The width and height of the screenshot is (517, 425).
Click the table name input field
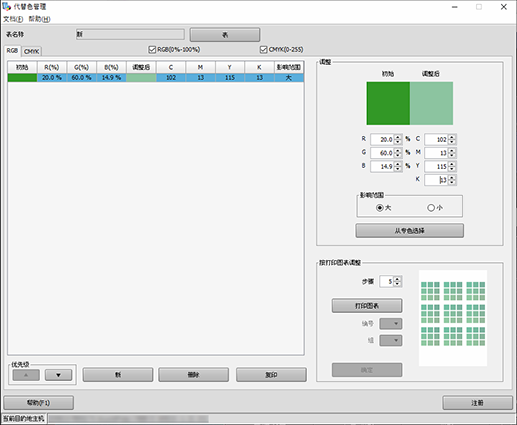[130, 34]
